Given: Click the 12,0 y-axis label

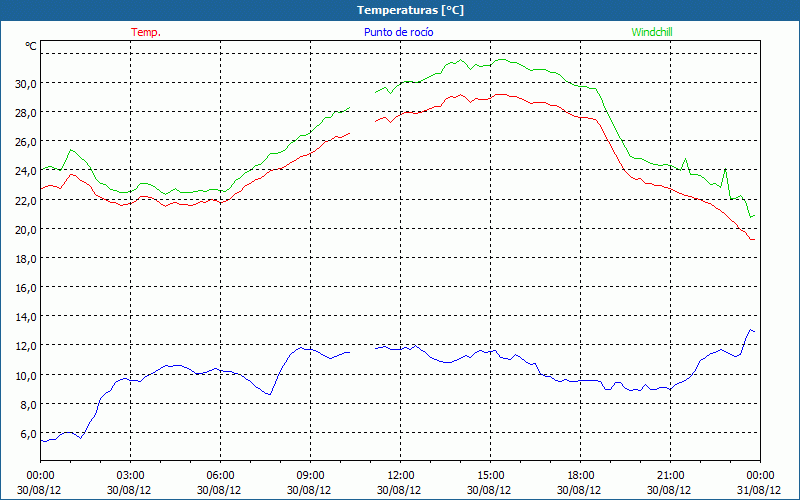Looking at the screenshot, I should pyautogui.click(x=26, y=346).
